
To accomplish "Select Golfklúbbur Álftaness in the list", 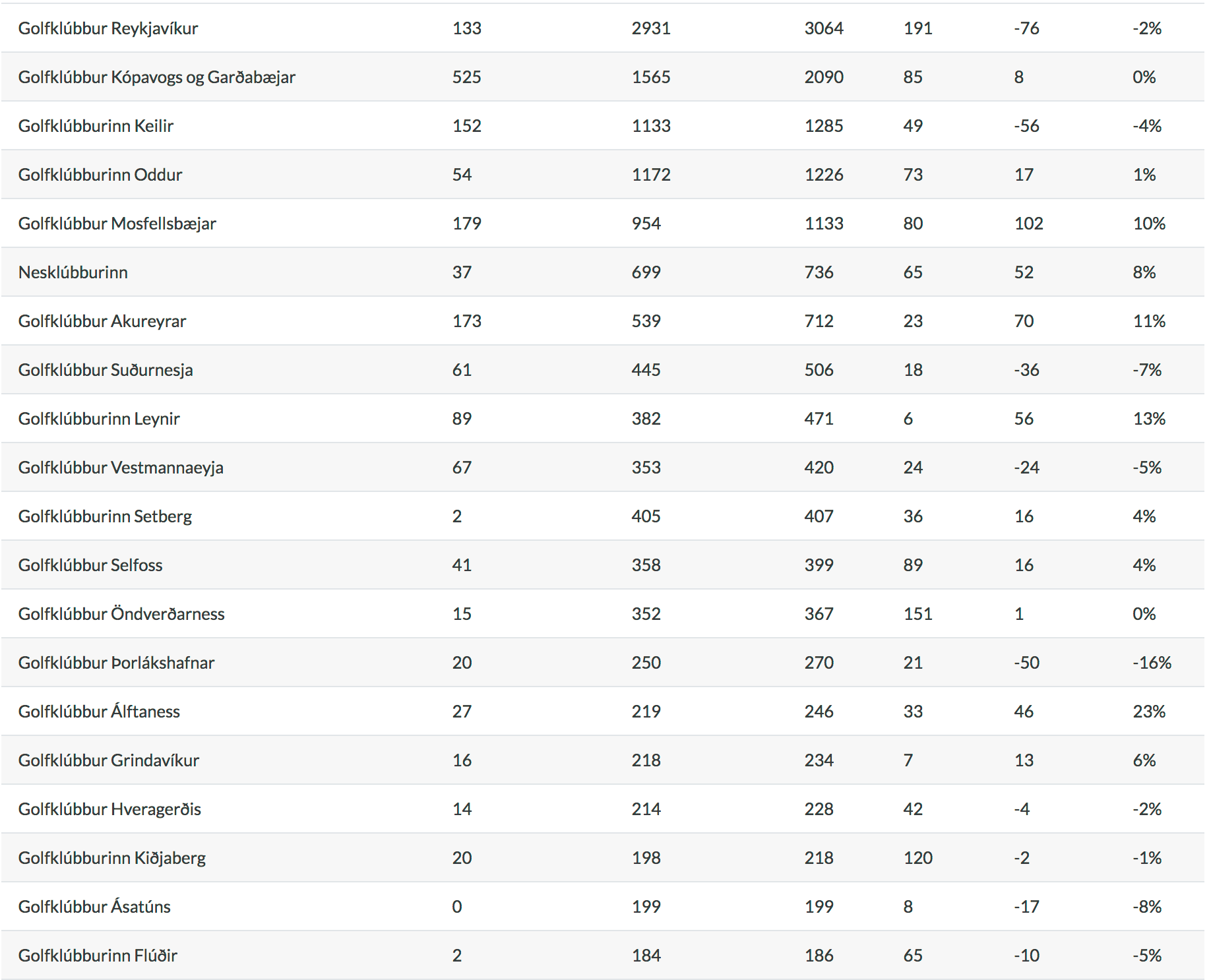I will coord(99,712).
